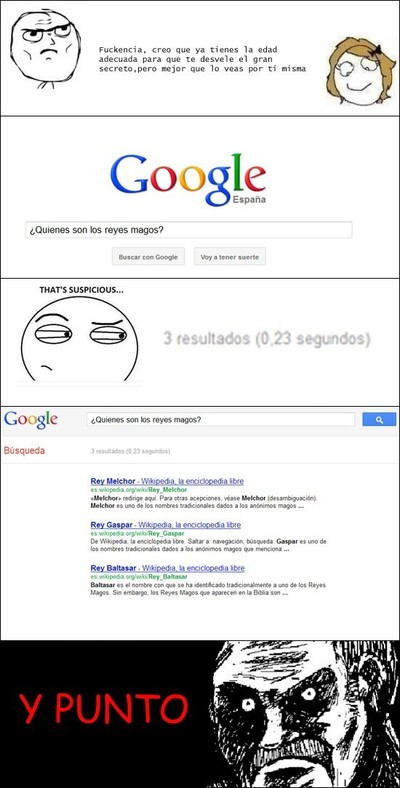
Task: Click the Buscar con Google button
Action: (x=148, y=257)
